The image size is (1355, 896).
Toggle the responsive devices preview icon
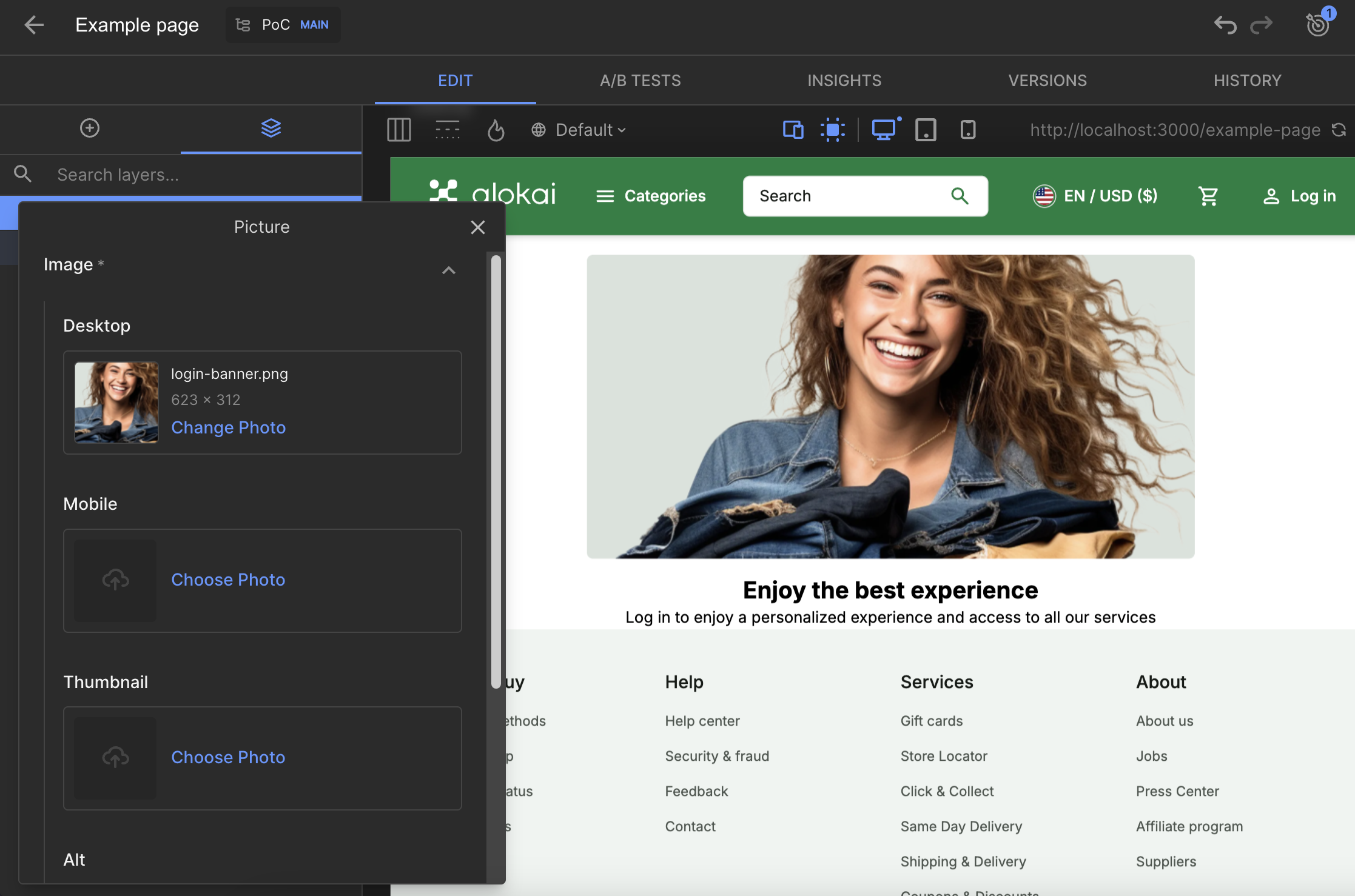coord(793,130)
